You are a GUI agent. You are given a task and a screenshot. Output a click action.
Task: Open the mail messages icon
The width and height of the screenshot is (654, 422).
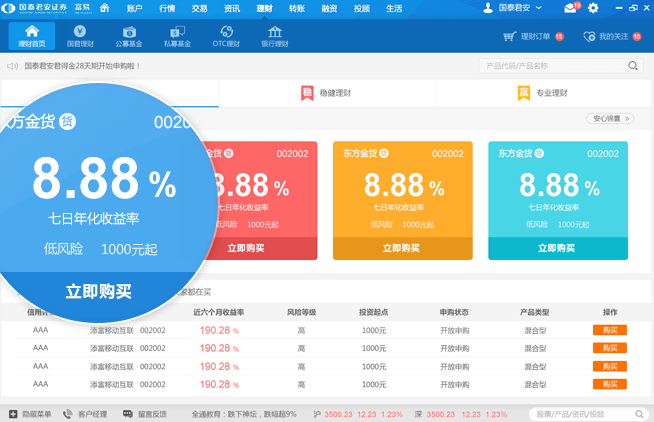[x=571, y=8]
